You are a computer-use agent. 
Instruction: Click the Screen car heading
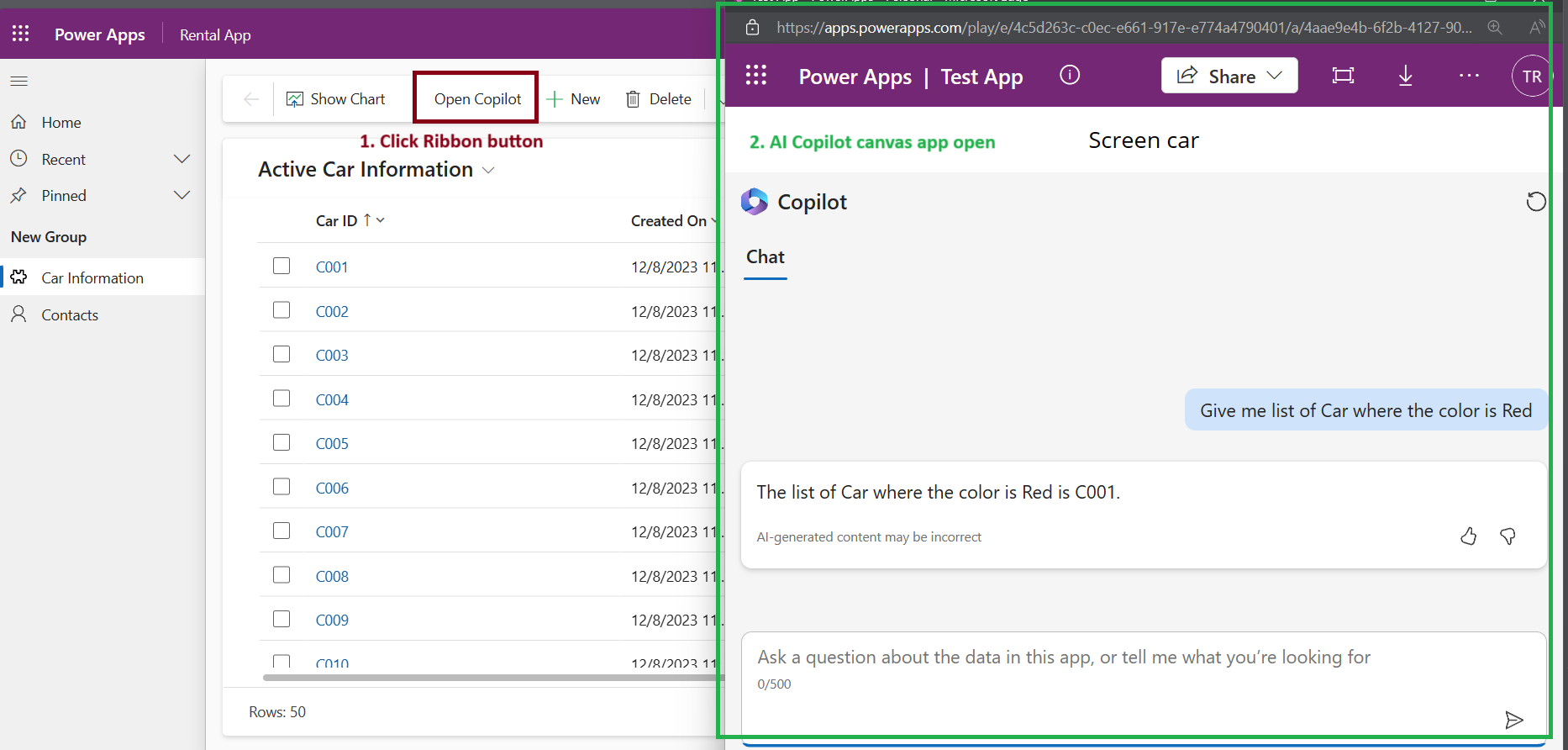(1144, 140)
